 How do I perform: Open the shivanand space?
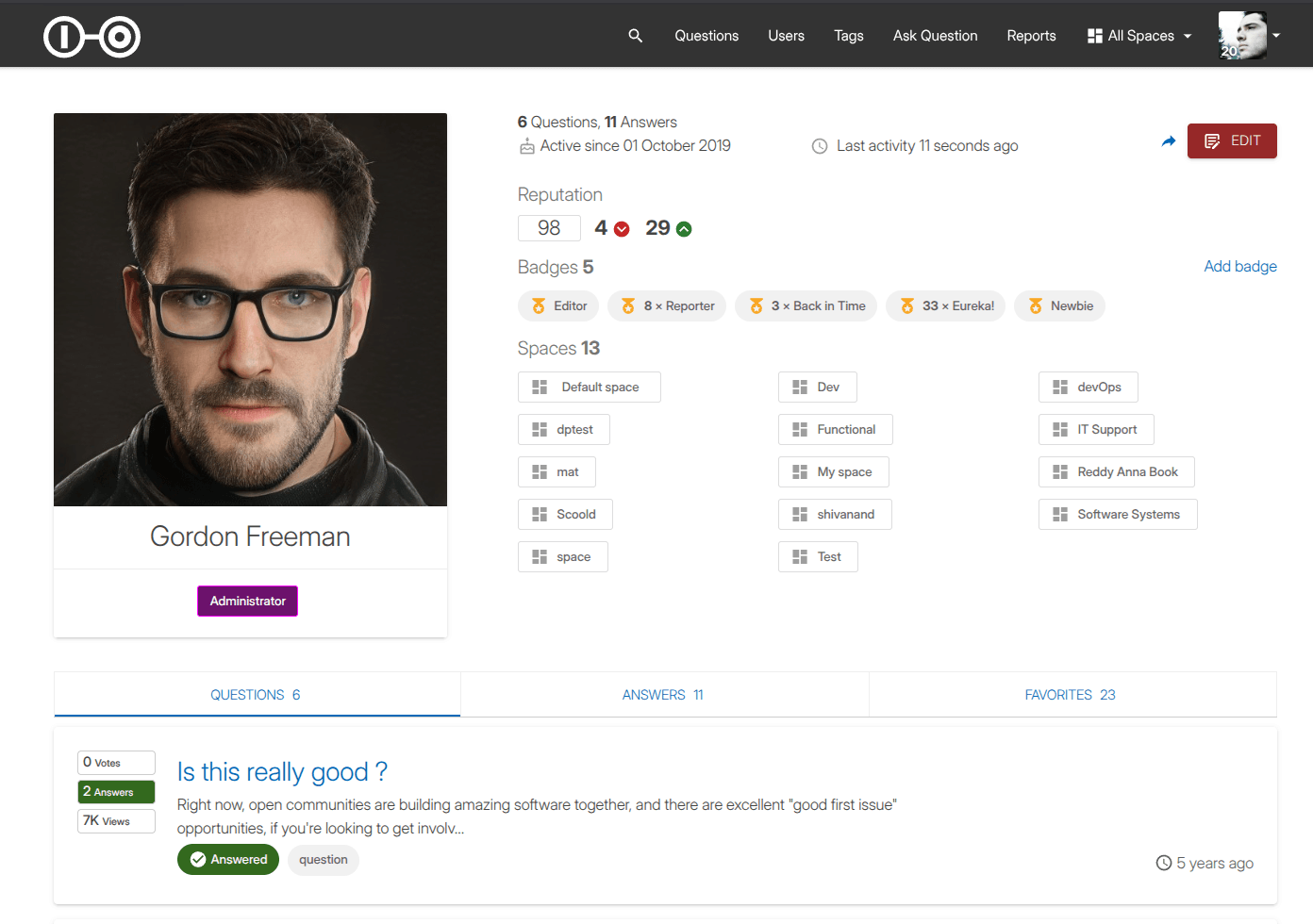(x=835, y=515)
